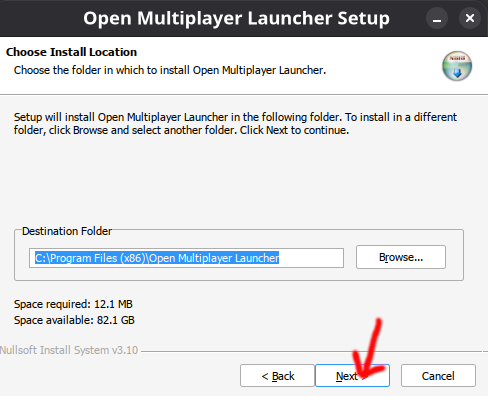Click the 'Space required: 12.1 MB' text
The height and width of the screenshot is (396, 488).
coord(73,304)
